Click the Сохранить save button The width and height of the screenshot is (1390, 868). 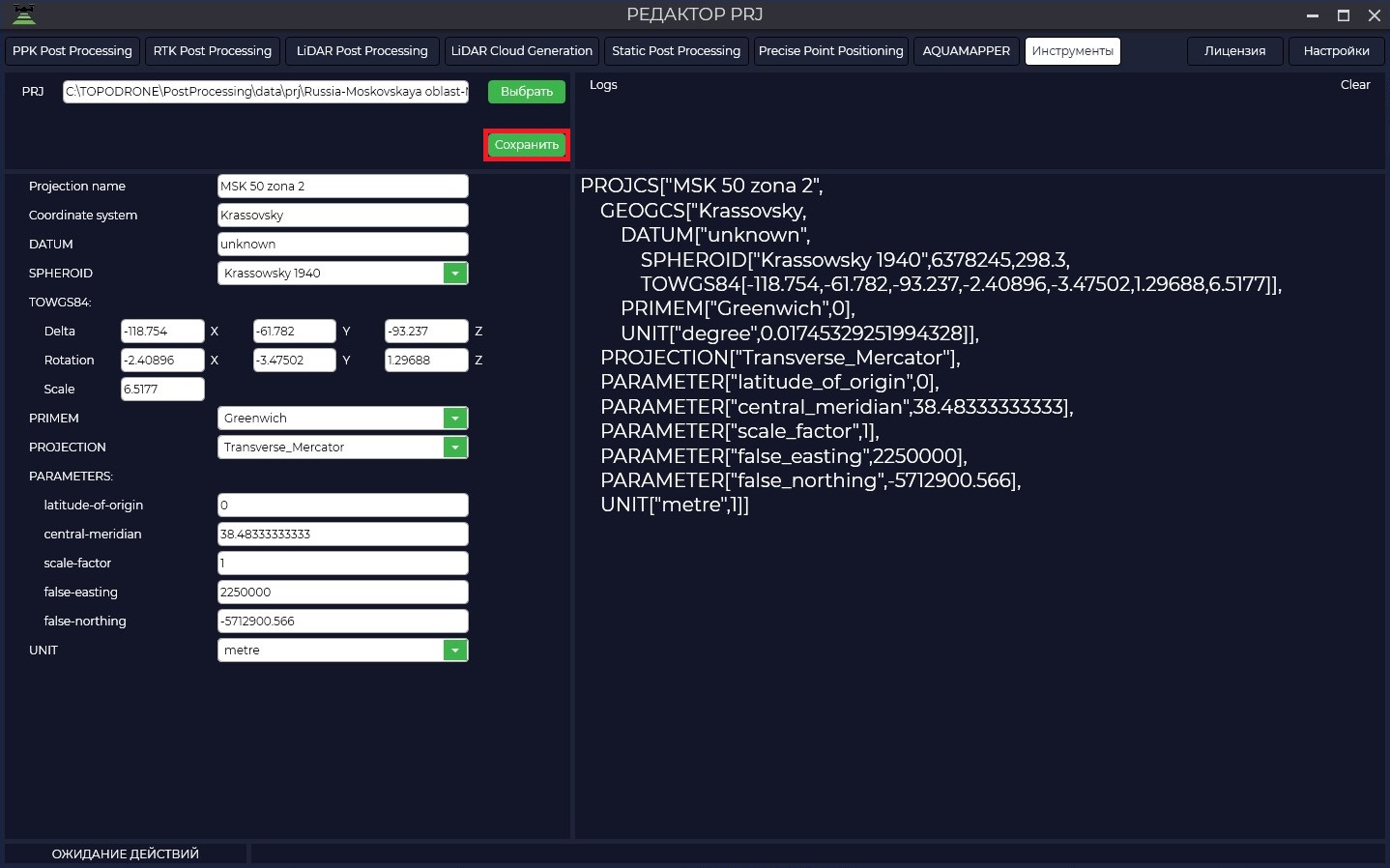tap(527, 145)
